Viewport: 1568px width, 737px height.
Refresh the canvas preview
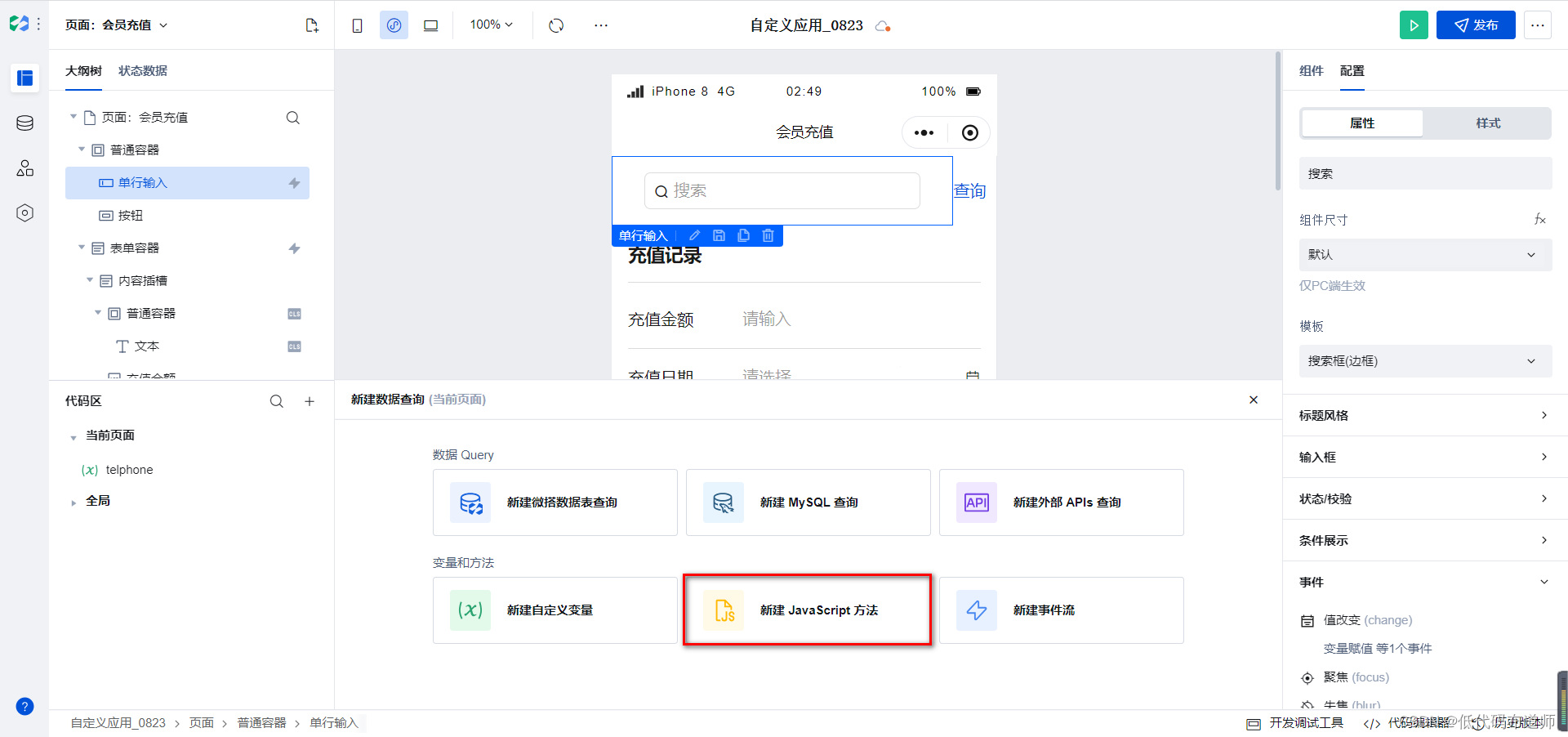556,25
